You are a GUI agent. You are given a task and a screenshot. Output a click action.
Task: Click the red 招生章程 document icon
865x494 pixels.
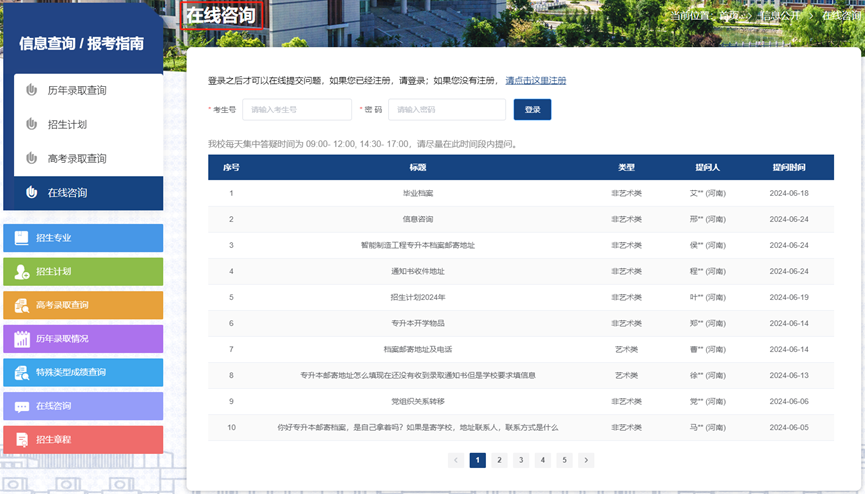tap(22, 440)
